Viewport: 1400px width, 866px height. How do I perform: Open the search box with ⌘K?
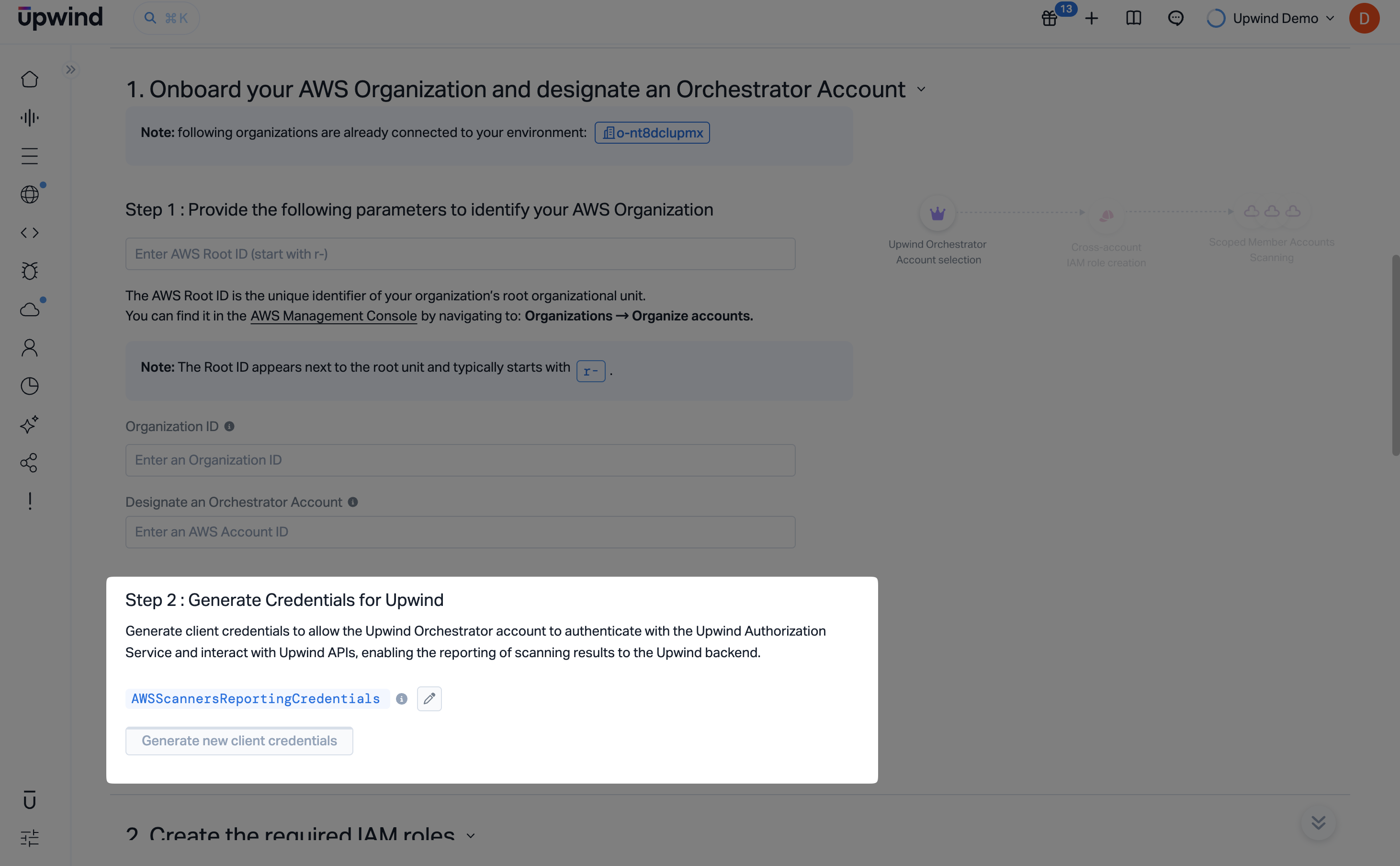(166, 18)
